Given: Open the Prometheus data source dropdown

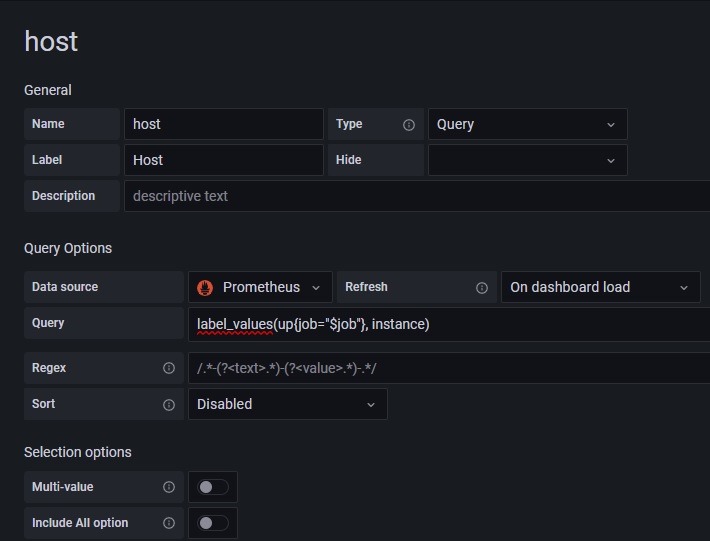Looking at the screenshot, I should click(x=260, y=287).
